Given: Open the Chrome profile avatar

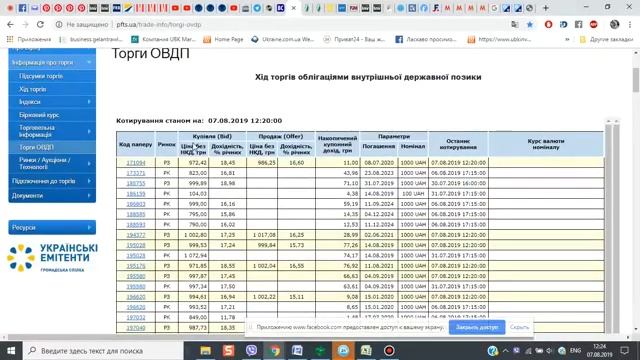Looking at the screenshot, I should tap(614, 24).
